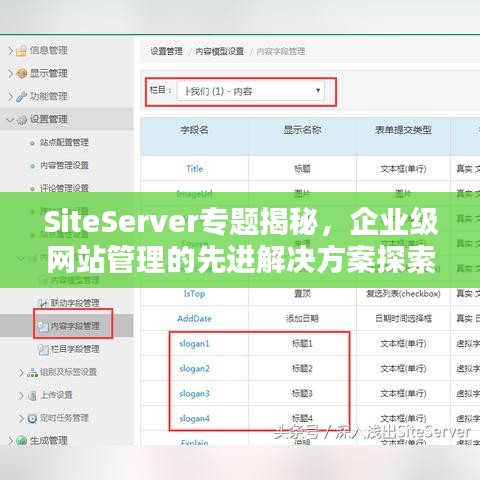
Task: Click the 生成管理 menu label
Action: point(49,441)
